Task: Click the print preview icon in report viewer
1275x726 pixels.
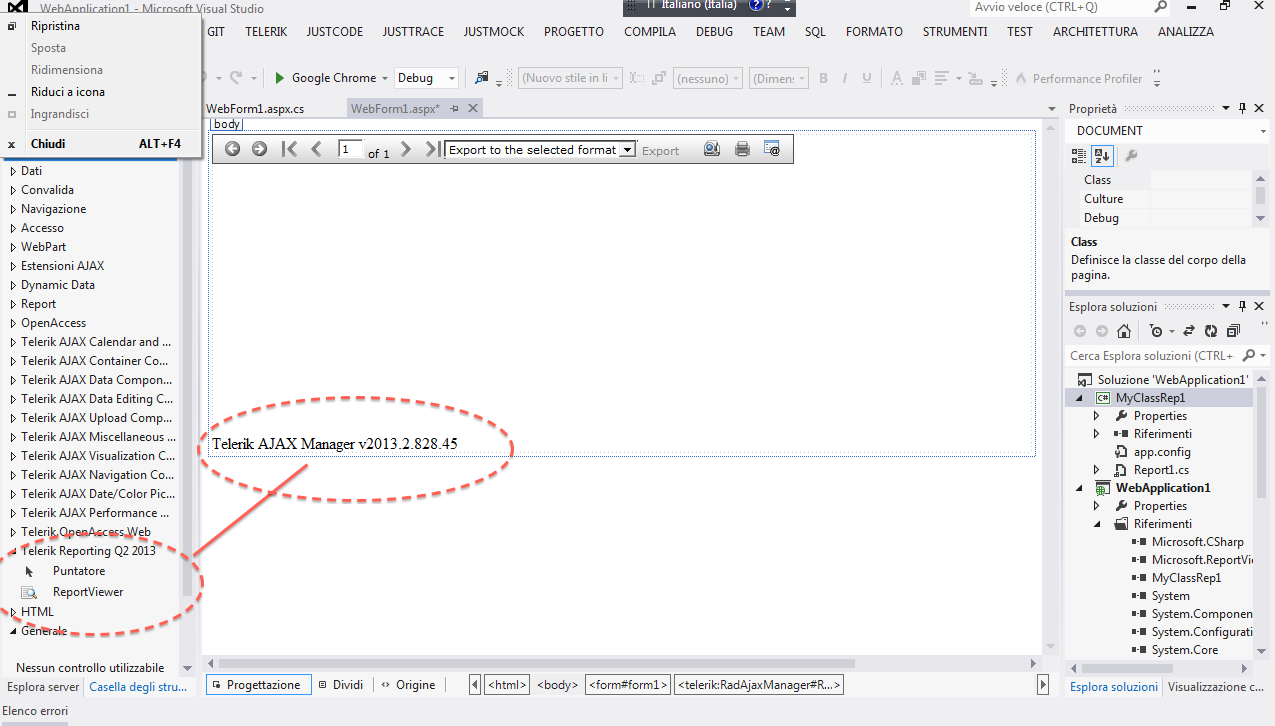Action: click(712, 149)
